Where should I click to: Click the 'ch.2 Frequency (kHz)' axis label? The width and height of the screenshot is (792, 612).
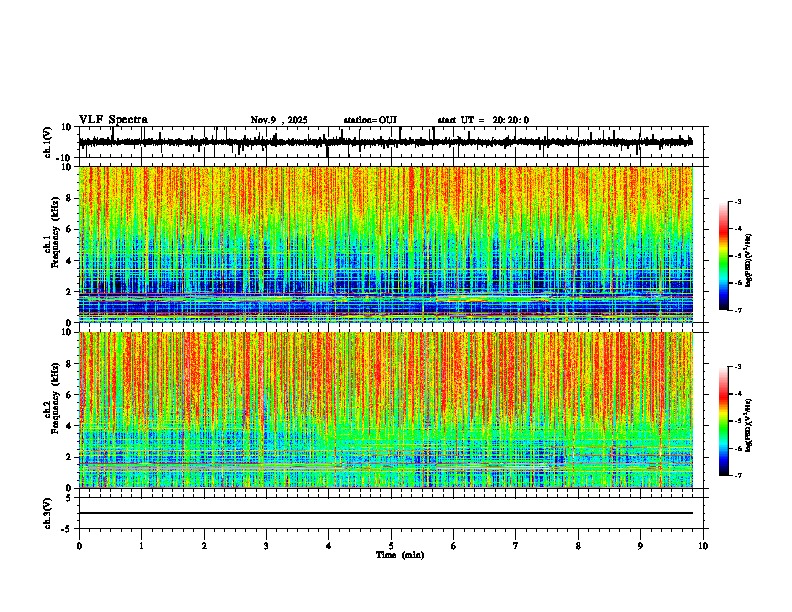[x=52, y=398]
